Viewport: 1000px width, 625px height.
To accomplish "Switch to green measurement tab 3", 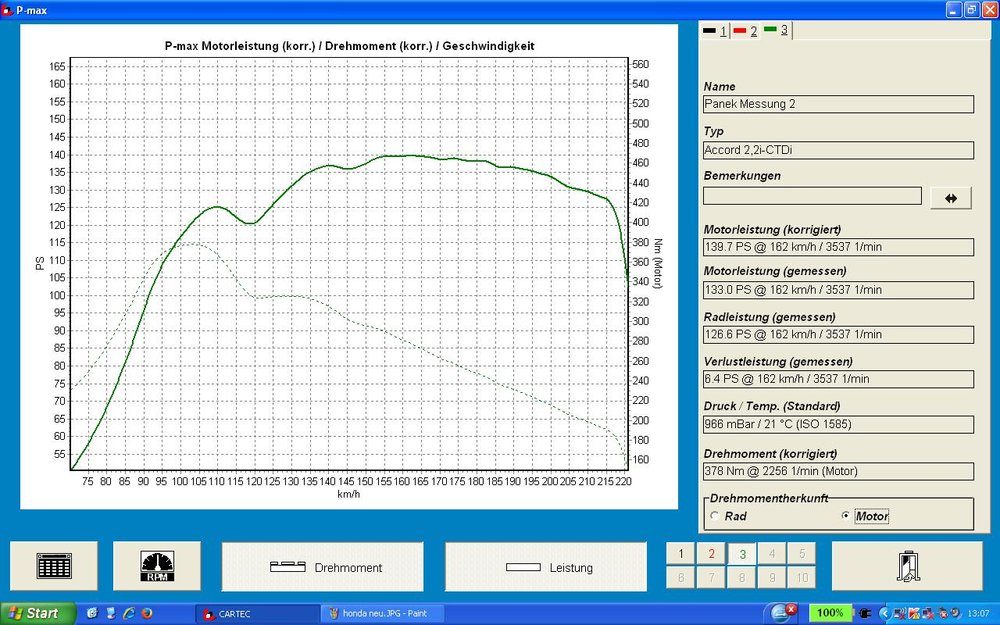I will coord(776,31).
